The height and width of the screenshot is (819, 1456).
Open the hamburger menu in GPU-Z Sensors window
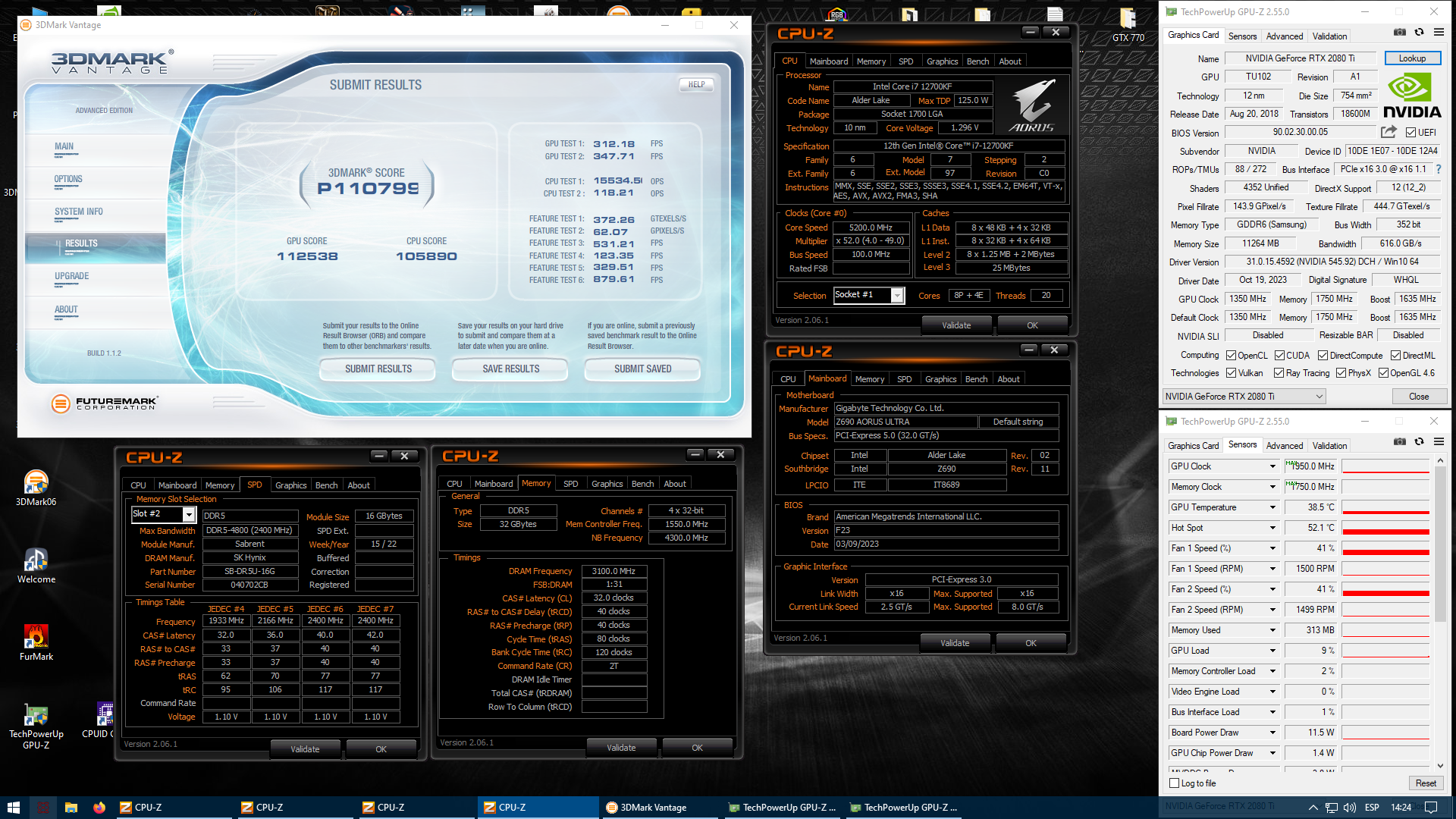coord(1439,441)
